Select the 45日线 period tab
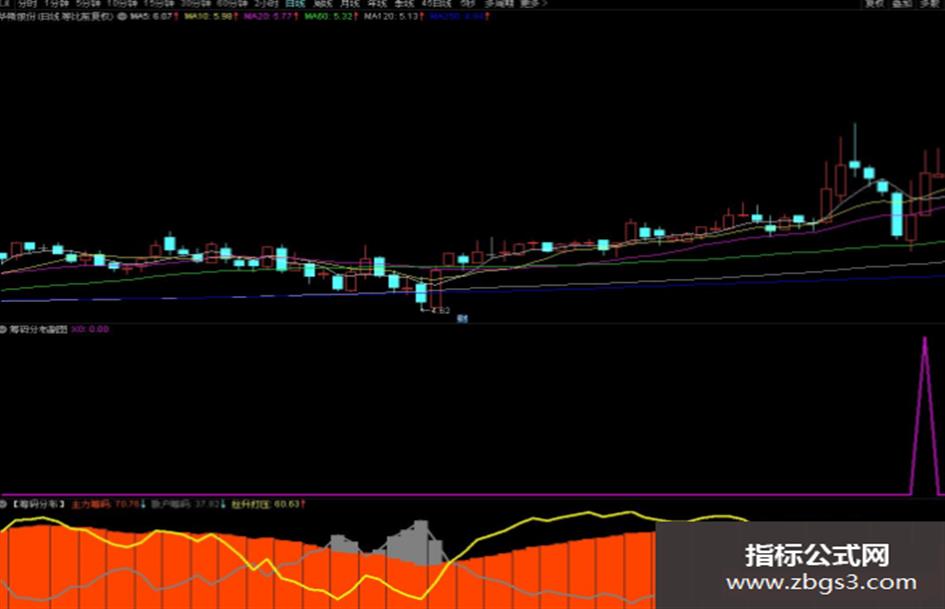Image resolution: width=945 pixels, height=609 pixels. click(436, 4)
